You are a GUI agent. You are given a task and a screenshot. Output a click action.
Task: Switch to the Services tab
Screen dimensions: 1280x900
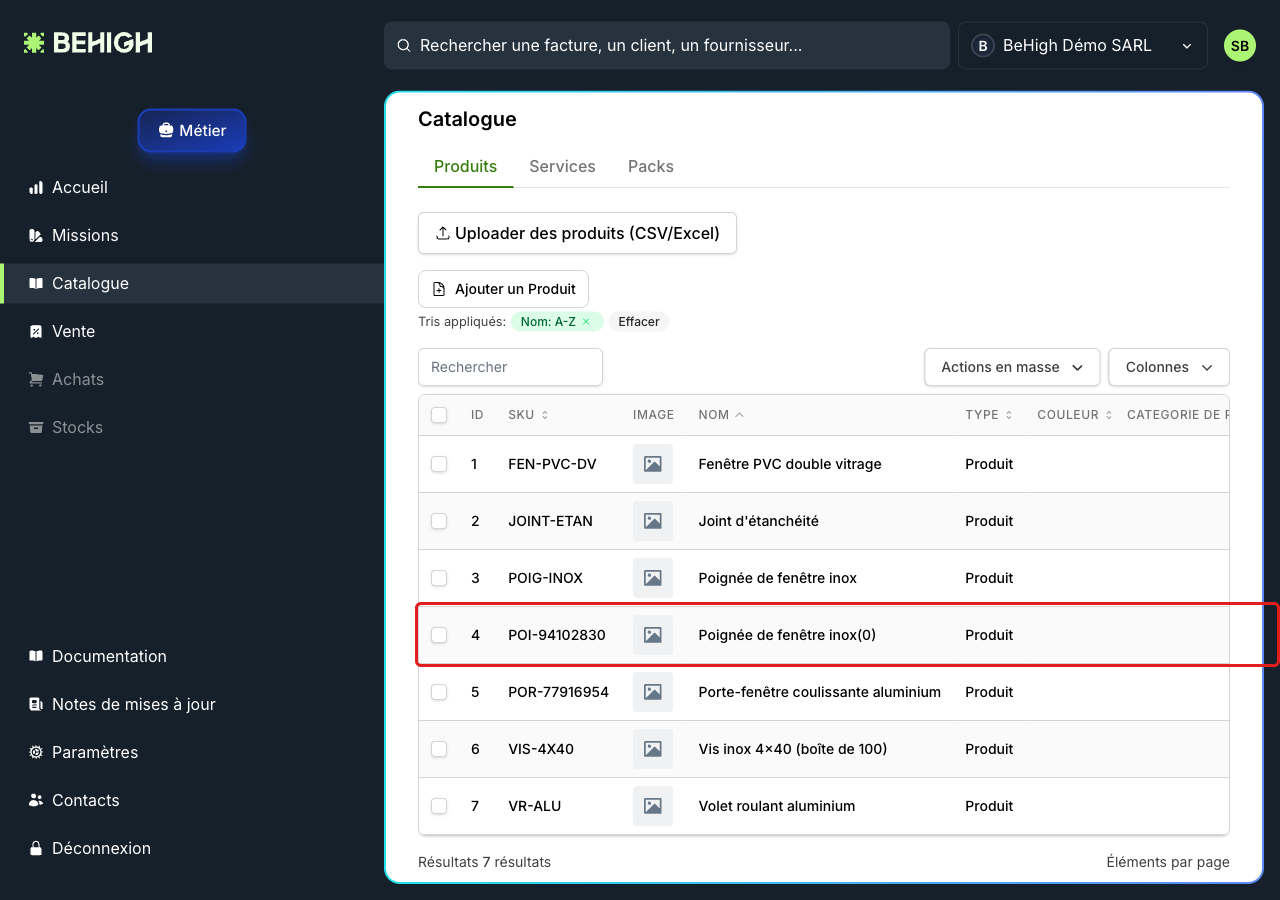[x=562, y=167]
